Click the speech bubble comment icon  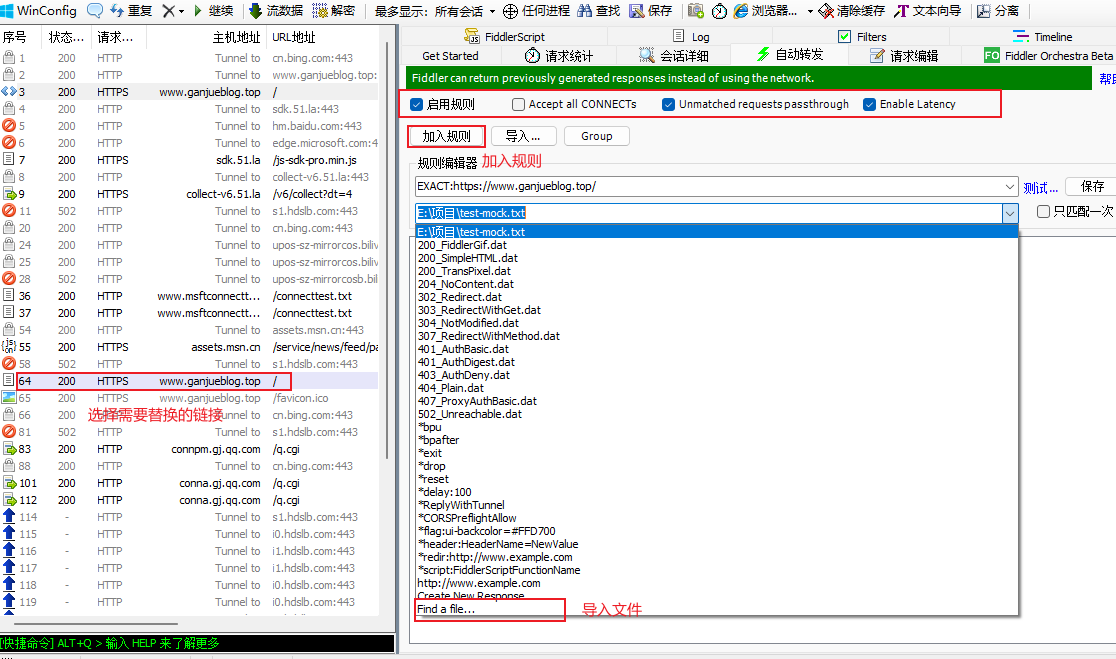95,11
